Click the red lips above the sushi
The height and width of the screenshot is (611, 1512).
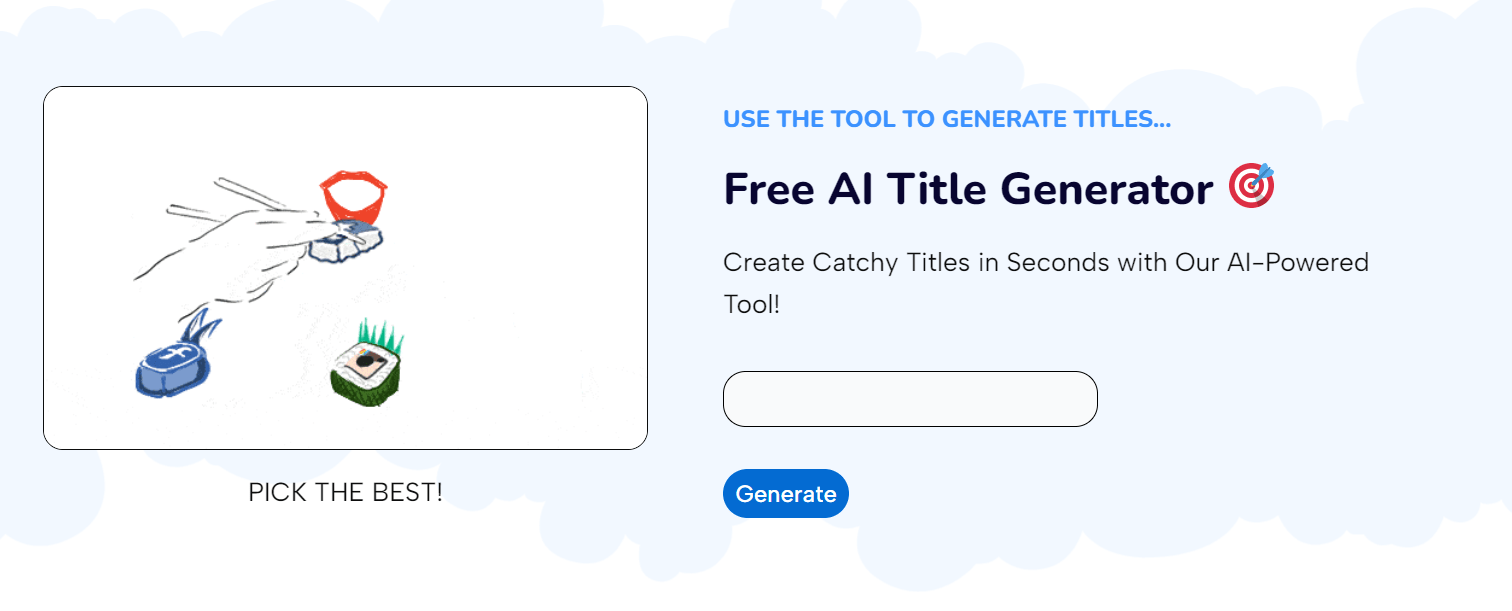pyautogui.click(x=354, y=197)
